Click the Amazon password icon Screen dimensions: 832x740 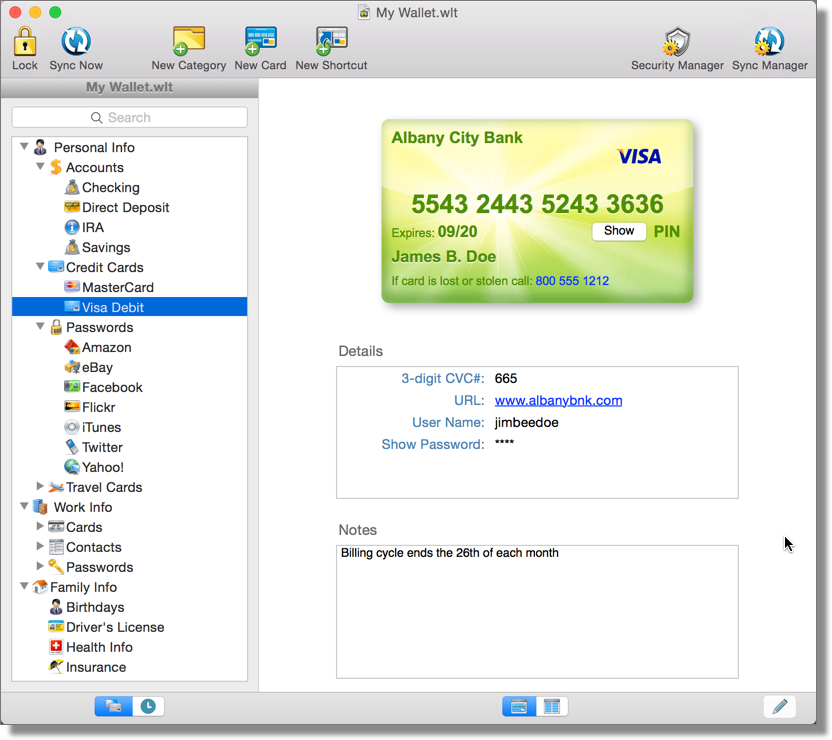coord(72,347)
